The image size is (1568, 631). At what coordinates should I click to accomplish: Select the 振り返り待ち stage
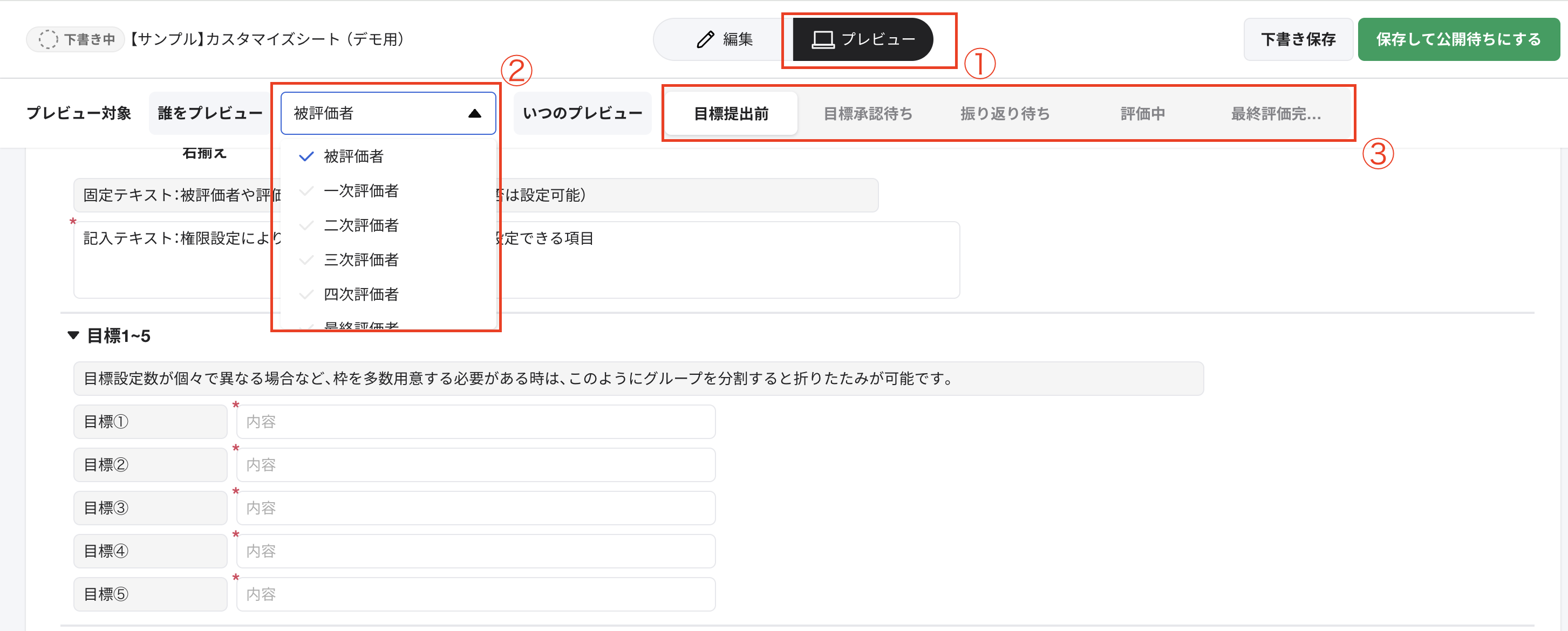click(1004, 113)
